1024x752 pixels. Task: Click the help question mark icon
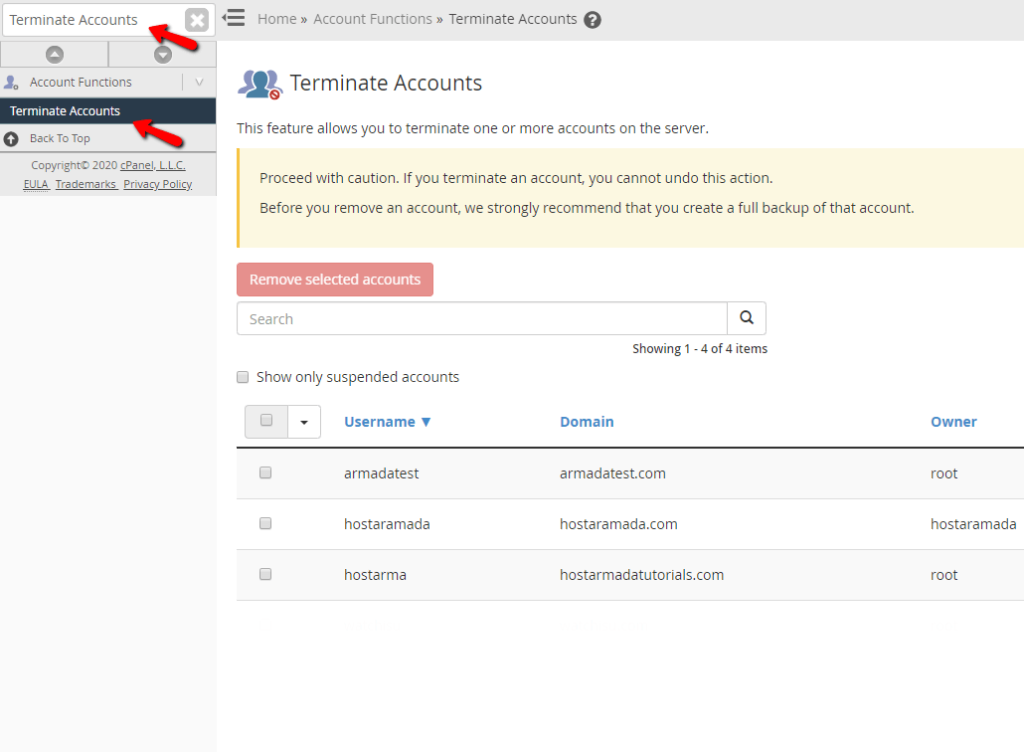click(592, 19)
